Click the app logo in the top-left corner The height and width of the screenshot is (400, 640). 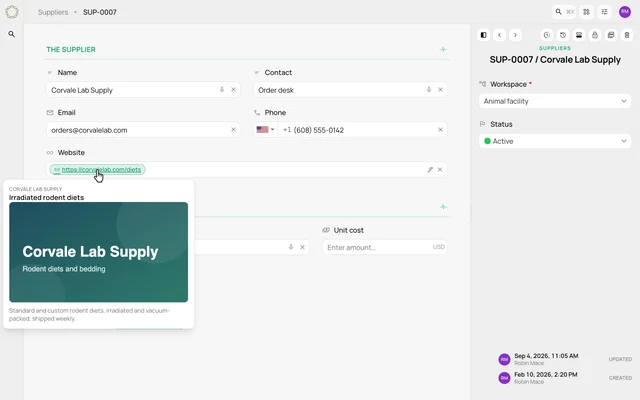12,12
